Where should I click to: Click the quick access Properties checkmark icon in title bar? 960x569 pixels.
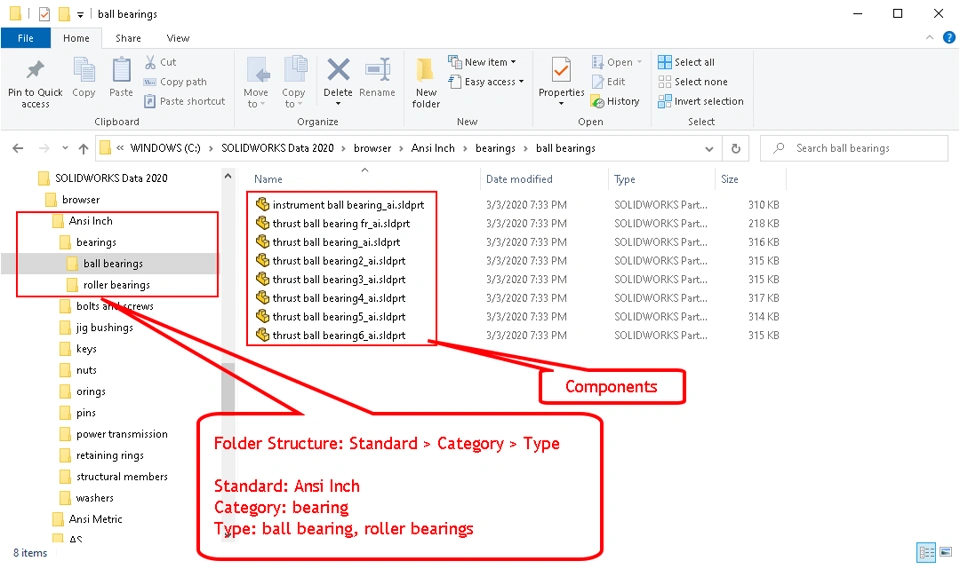coord(44,13)
